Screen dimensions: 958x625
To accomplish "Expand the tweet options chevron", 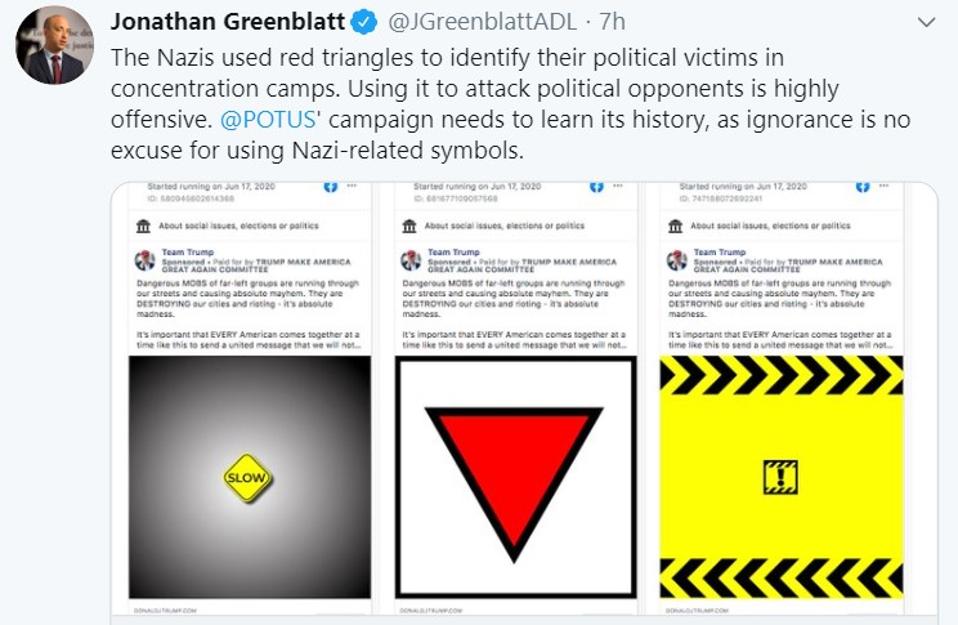I will 927,23.
